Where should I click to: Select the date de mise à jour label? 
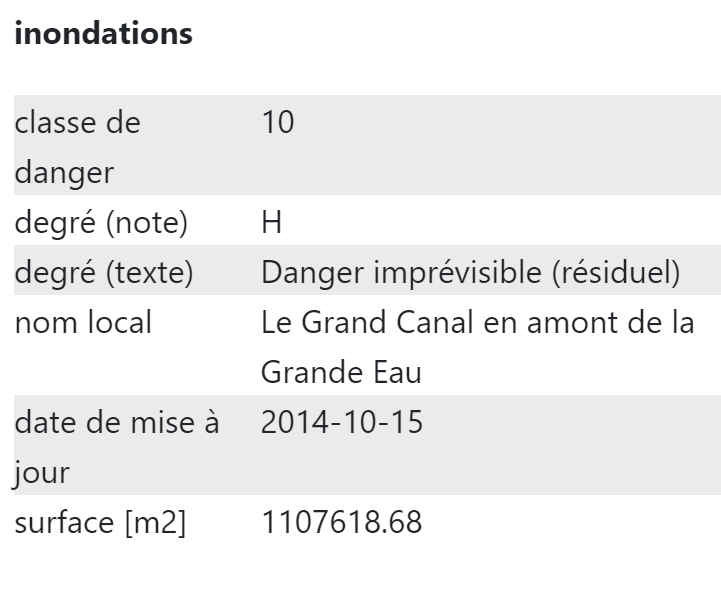[117, 447]
